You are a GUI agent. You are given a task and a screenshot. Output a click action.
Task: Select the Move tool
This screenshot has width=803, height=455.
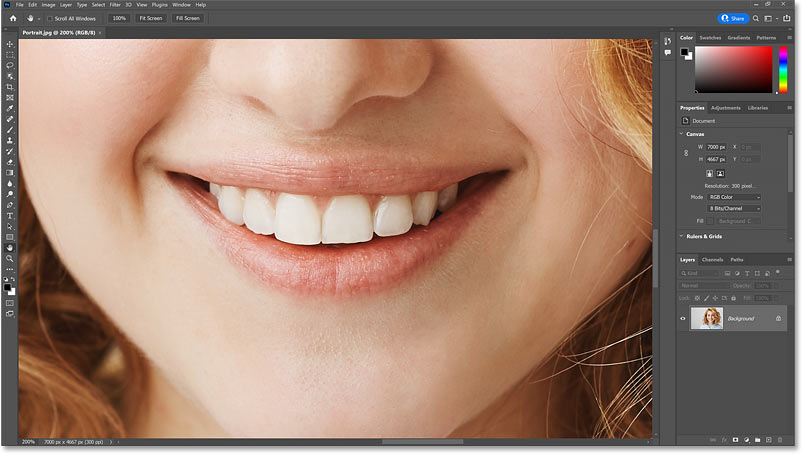click(10, 44)
